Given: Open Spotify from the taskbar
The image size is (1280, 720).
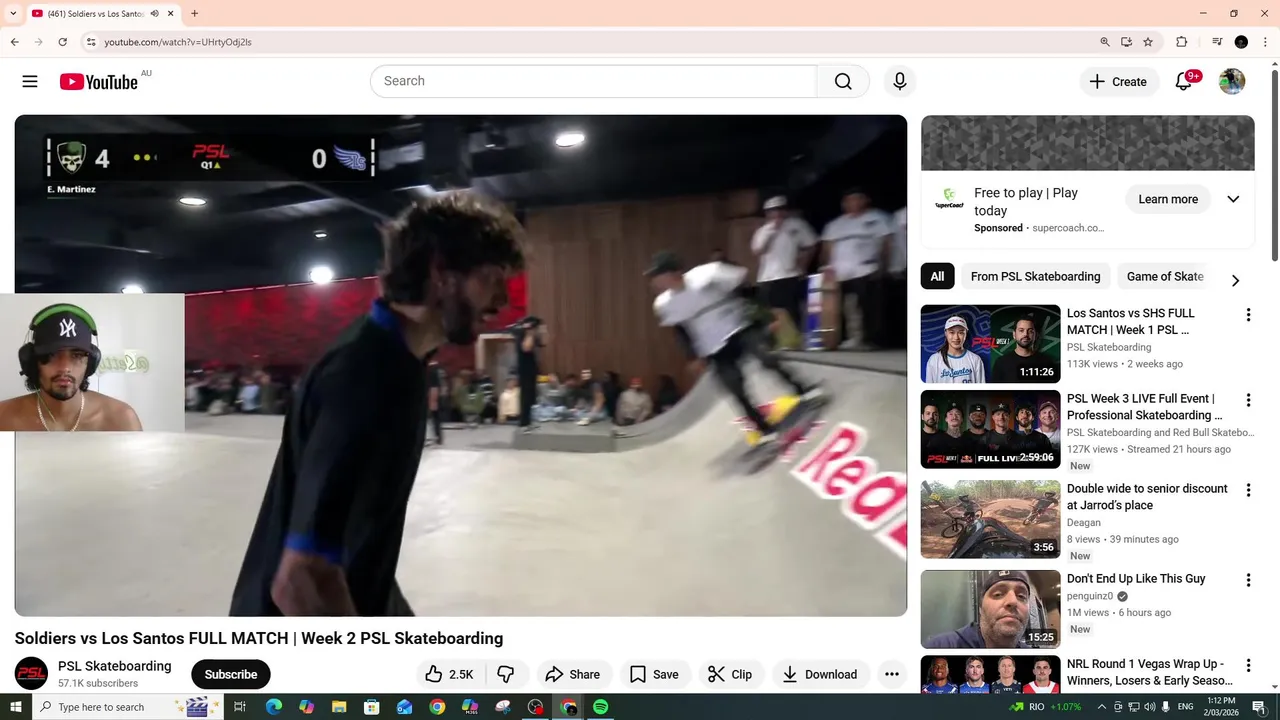Looking at the screenshot, I should pyautogui.click(x=600, y=707).
